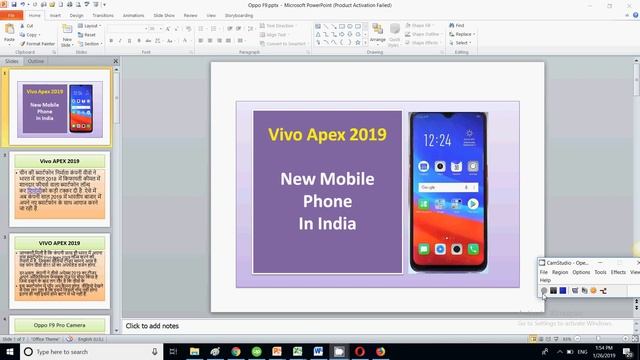640x360 pixels.
Task: Open Customize Quick Access Toolbar dropdown
Action: [104, 5]
